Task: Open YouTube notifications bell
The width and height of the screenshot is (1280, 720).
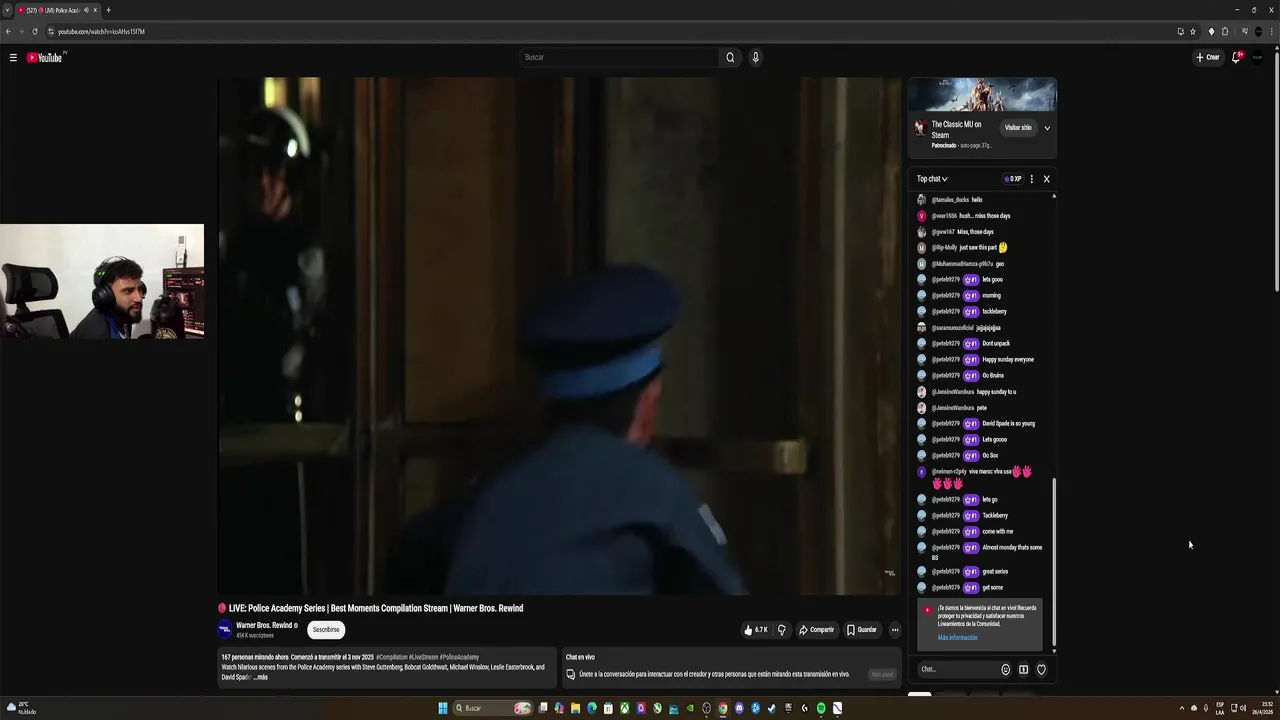Action: point(1237,57)
